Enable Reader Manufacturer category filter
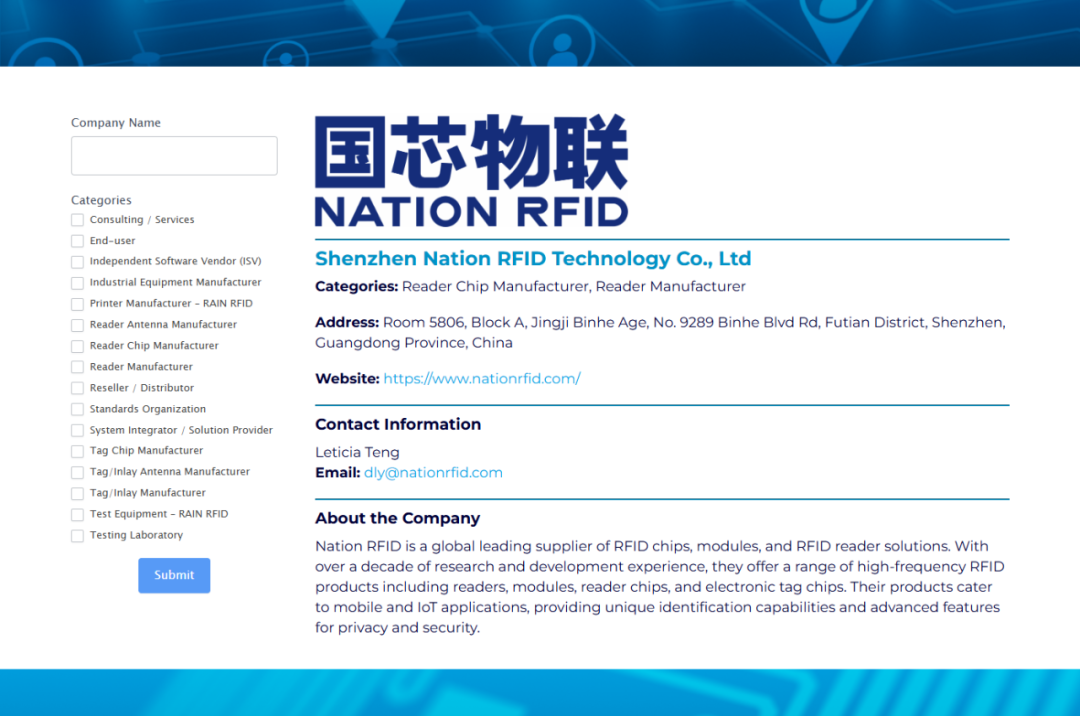Viewport: 1080px width, 716px height. [78, 367]
